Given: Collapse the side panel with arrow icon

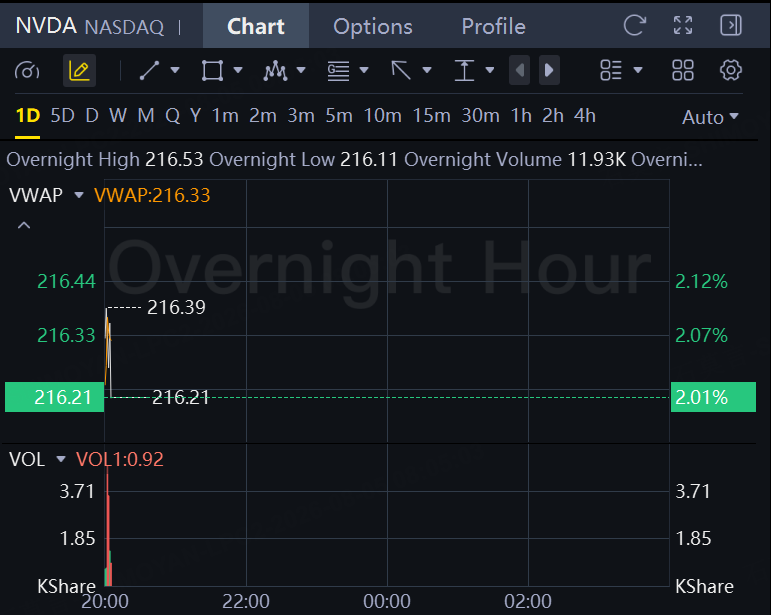Looking at the screenshot, I should click(x=731, y=25).
